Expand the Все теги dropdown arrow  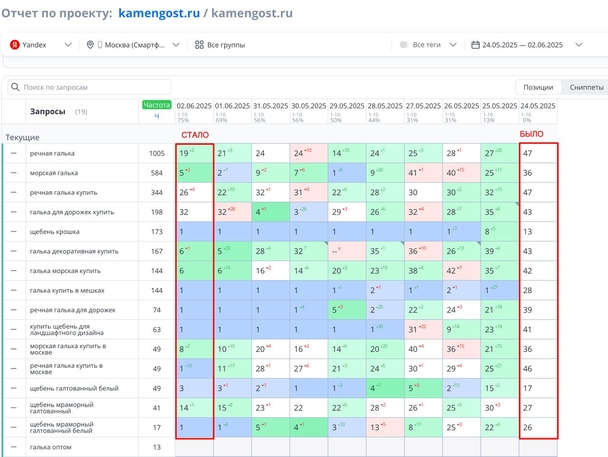[x=453, y=45]
